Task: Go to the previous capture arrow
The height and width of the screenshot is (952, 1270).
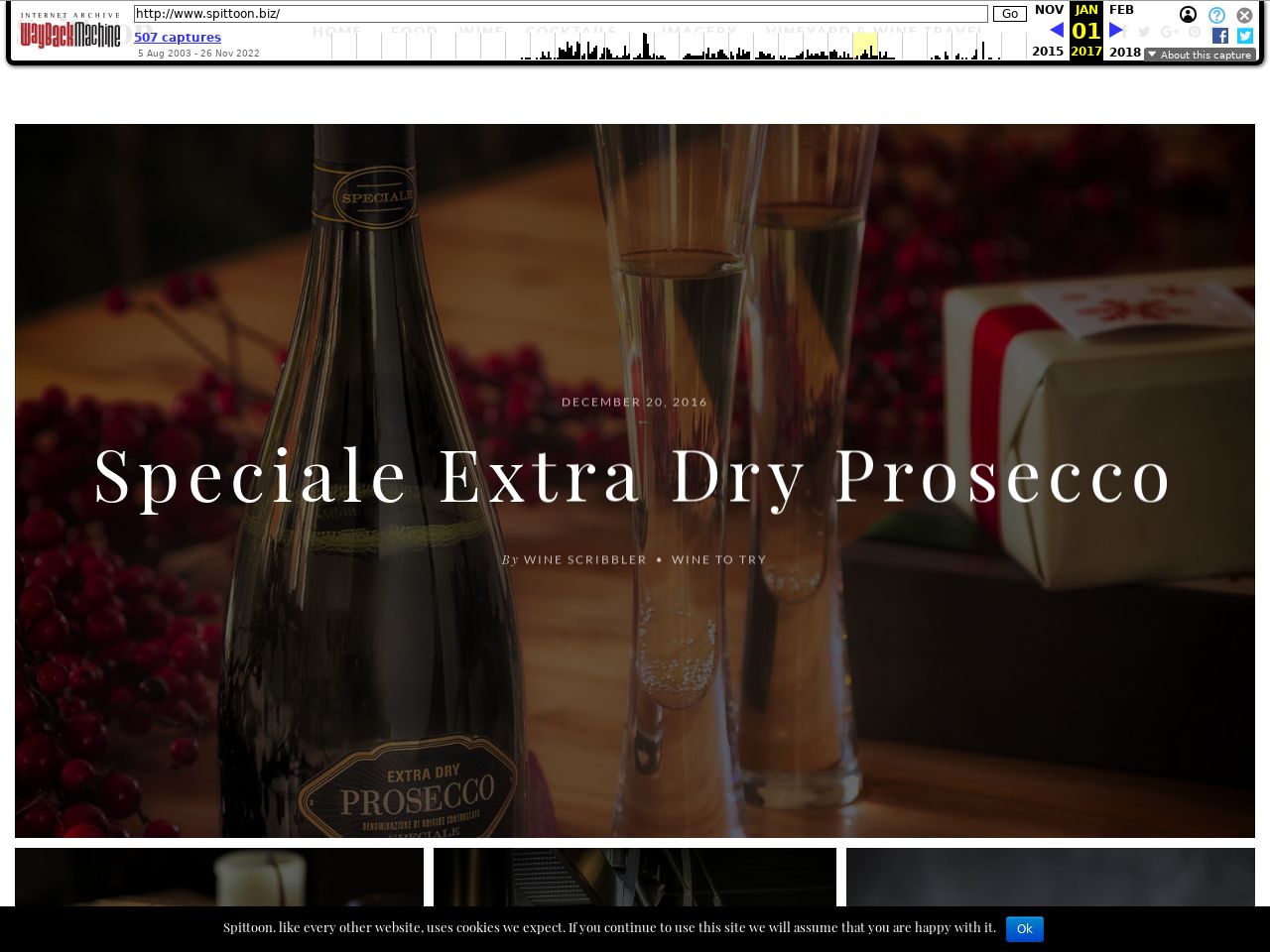Action: click(1056, 30)
